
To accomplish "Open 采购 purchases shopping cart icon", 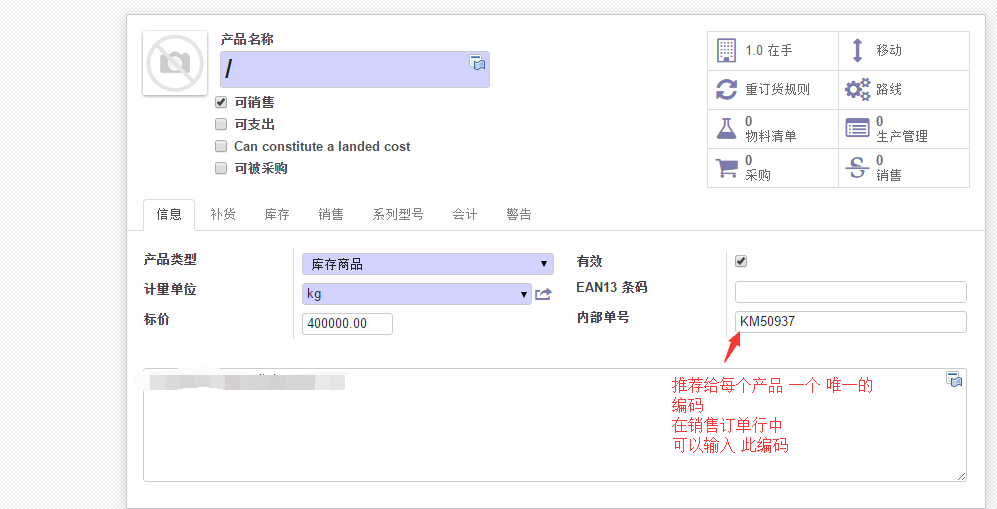I will (726, 167).
